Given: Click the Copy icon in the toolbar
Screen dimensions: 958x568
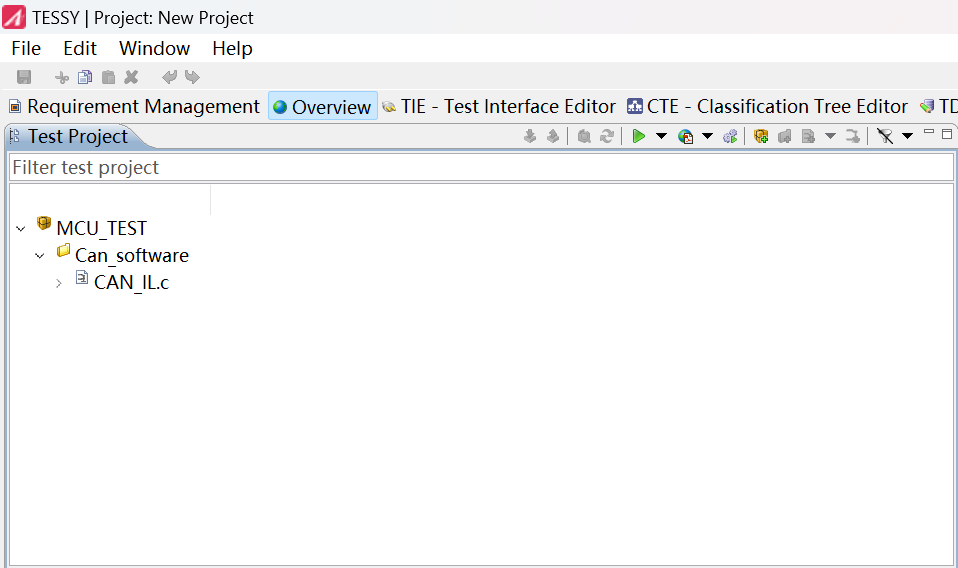Looking at the screenshot, I should point(85,77).
